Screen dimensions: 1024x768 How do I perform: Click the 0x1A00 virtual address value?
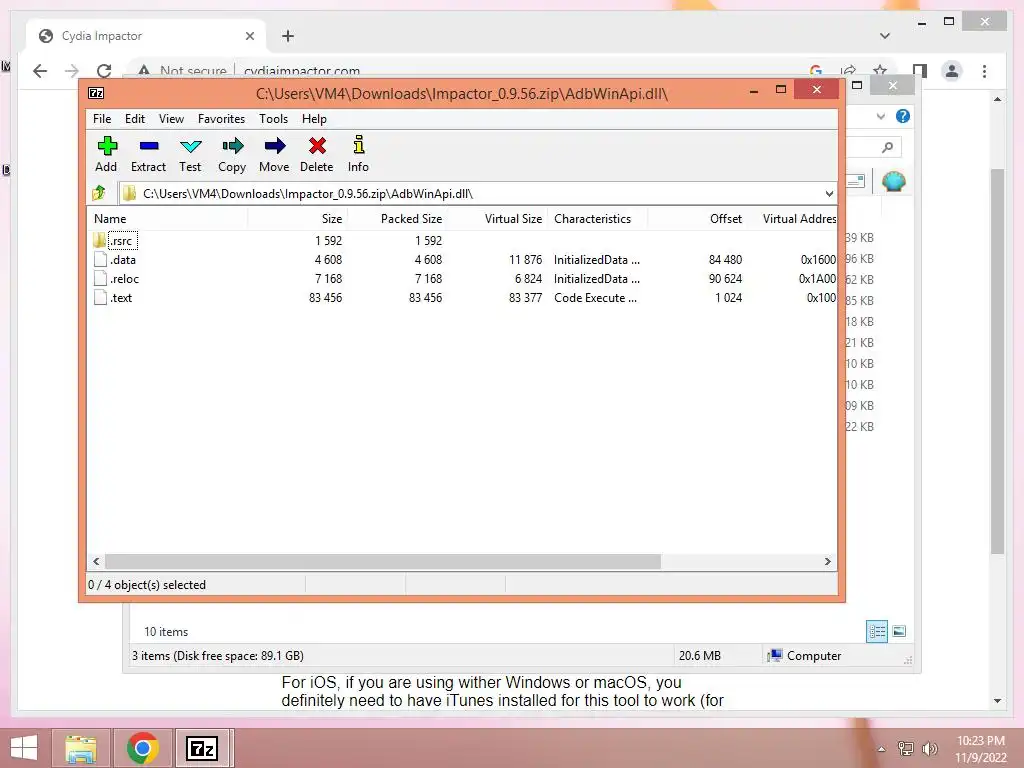(817, 279)
